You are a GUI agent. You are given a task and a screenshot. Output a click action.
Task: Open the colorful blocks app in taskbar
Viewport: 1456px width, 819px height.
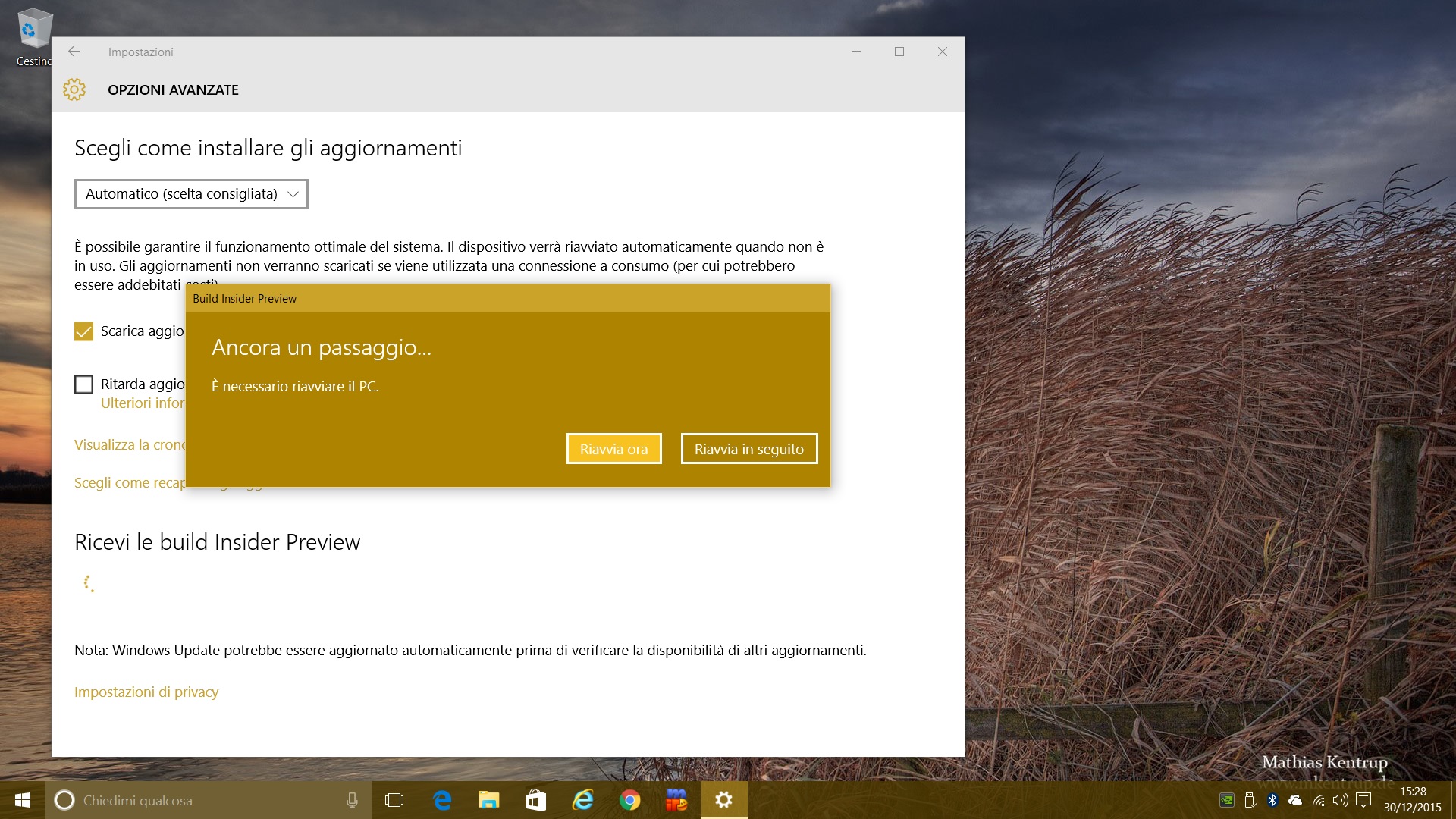676,800
